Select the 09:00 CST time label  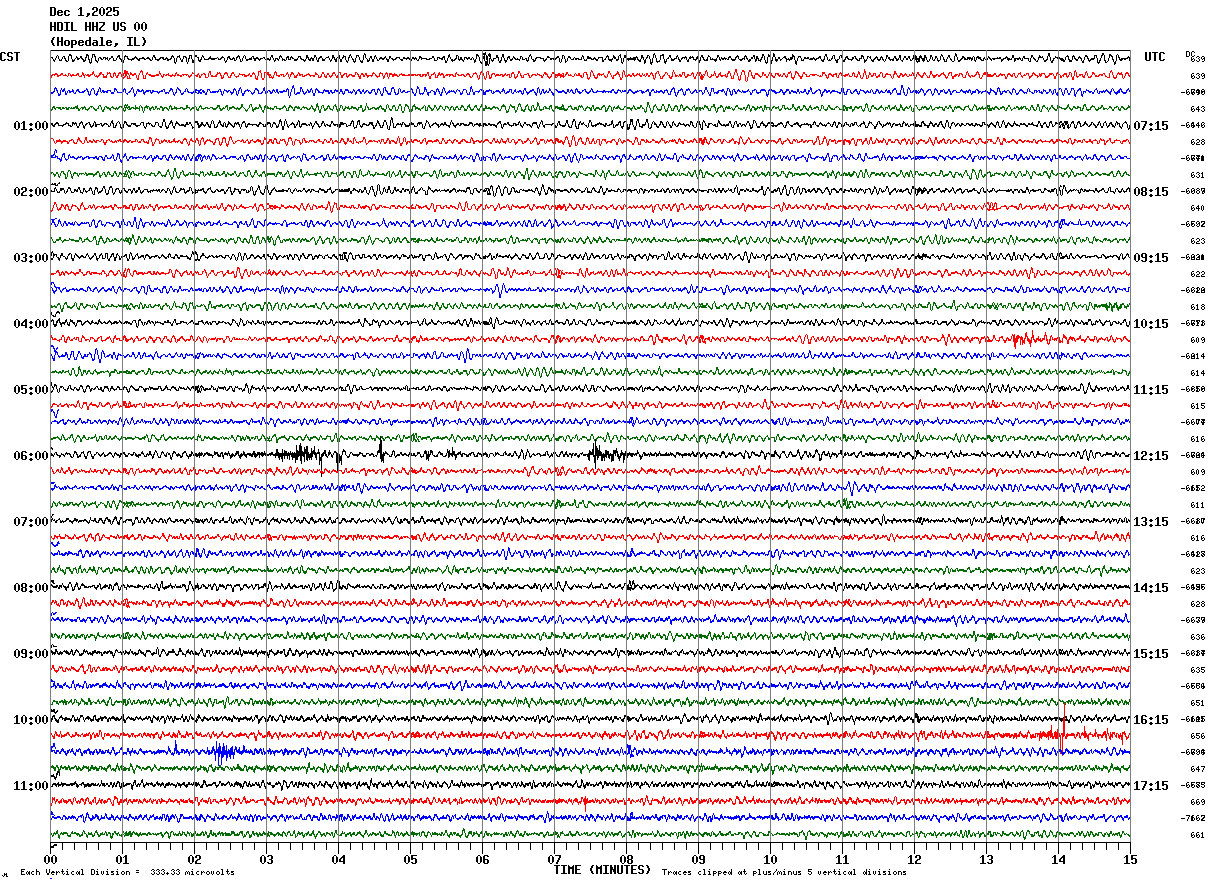coord(31,654)
